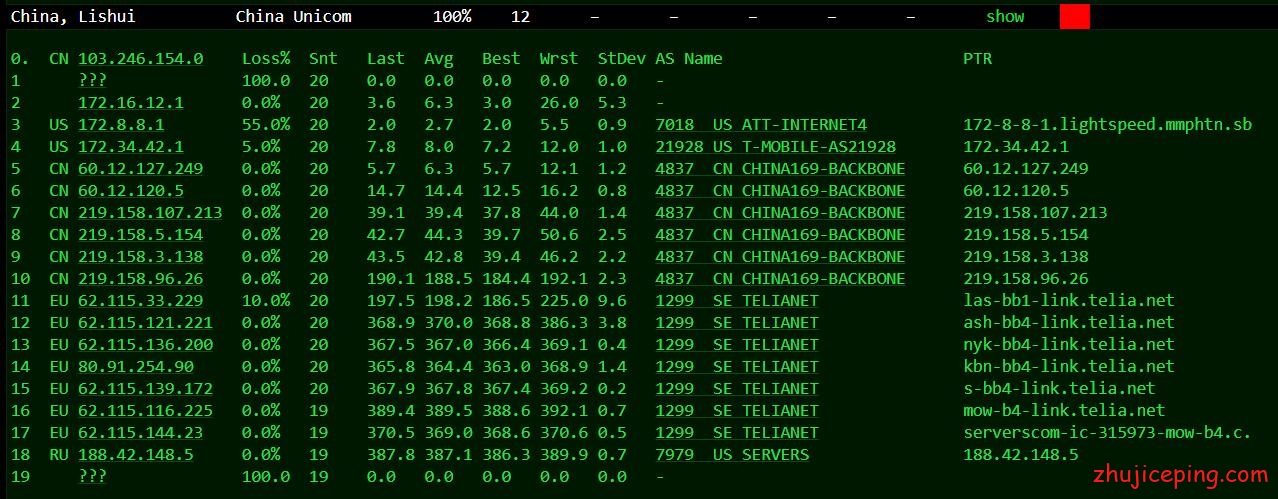Open IP link 188.42.148.5
The image size is (1278, 499).
click(136, 455)
